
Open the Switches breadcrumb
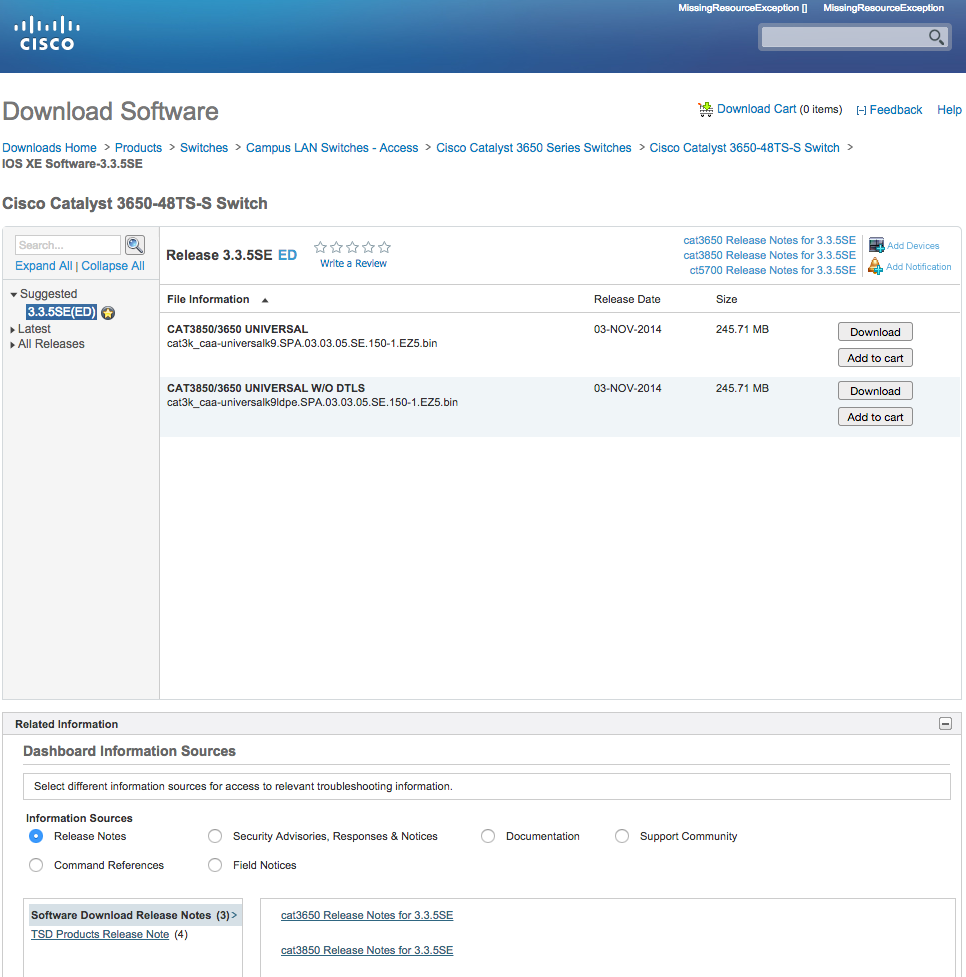(x=204, y=148)
